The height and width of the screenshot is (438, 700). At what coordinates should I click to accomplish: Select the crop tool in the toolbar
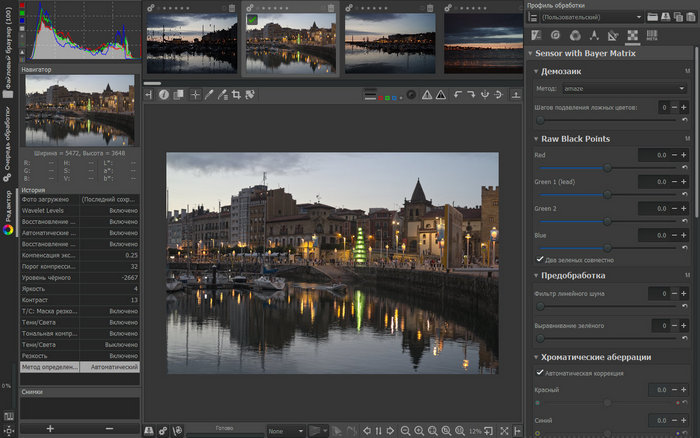236,95
